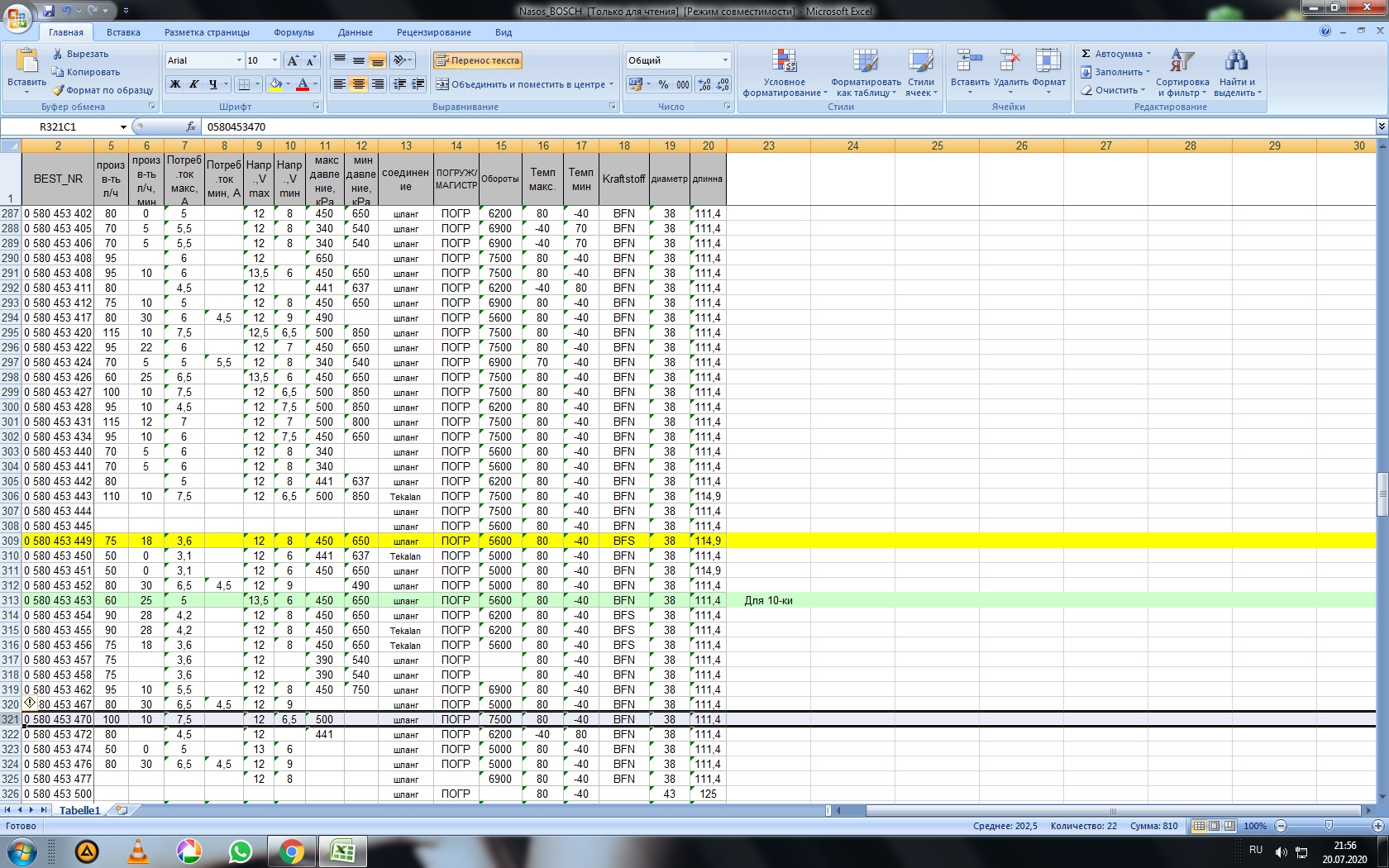
Task: Toggle italic К formatting
Action: point(194,84)
